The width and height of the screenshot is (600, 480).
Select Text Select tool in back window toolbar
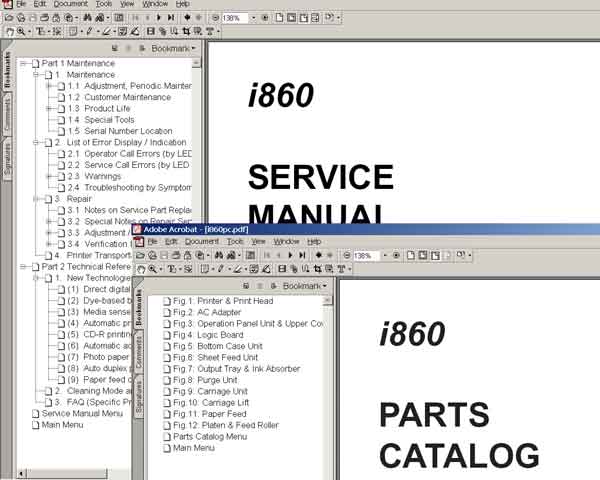(x=41, y=31)
